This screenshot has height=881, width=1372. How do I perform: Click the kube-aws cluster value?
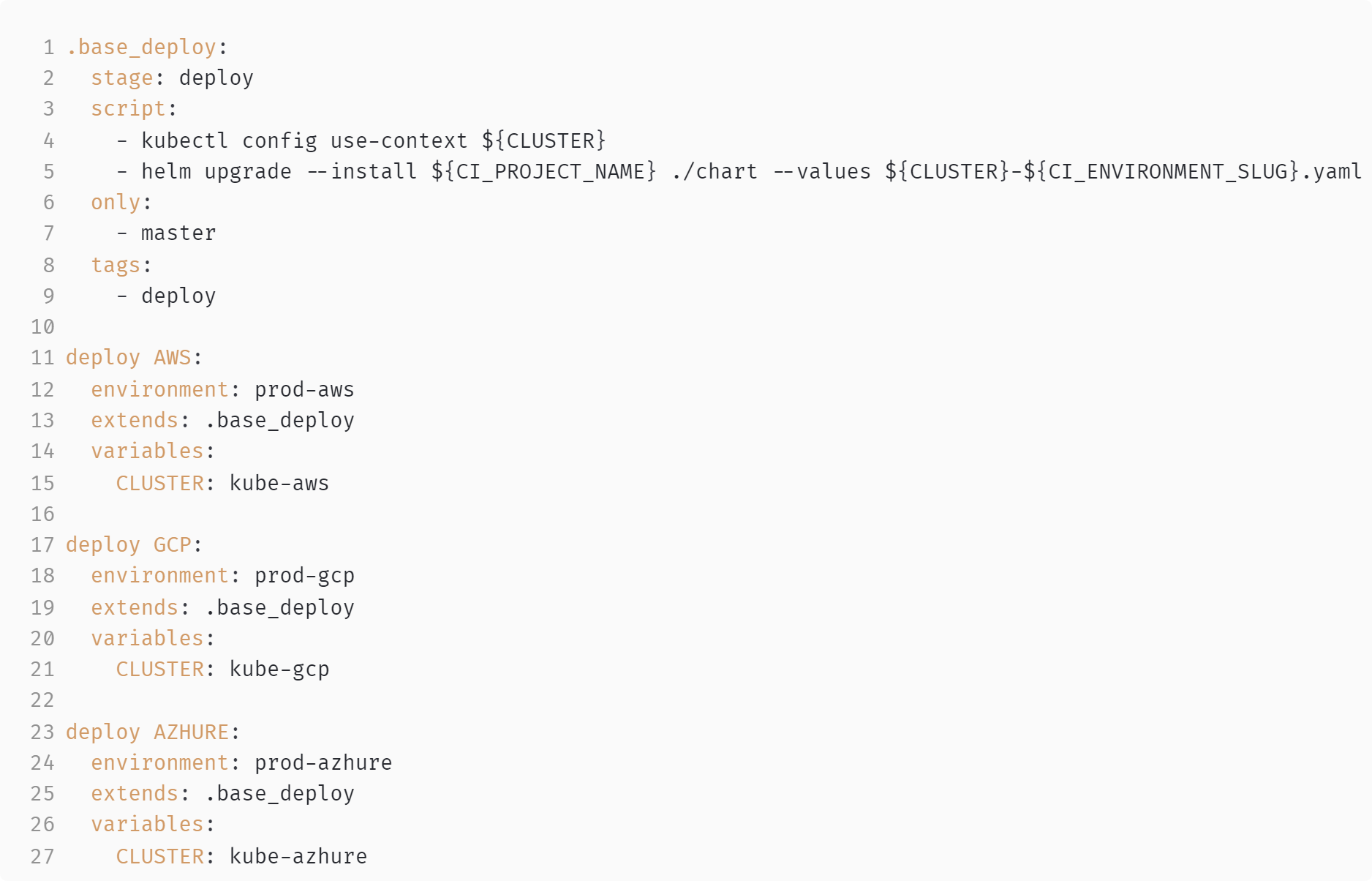tap(279, 484)
